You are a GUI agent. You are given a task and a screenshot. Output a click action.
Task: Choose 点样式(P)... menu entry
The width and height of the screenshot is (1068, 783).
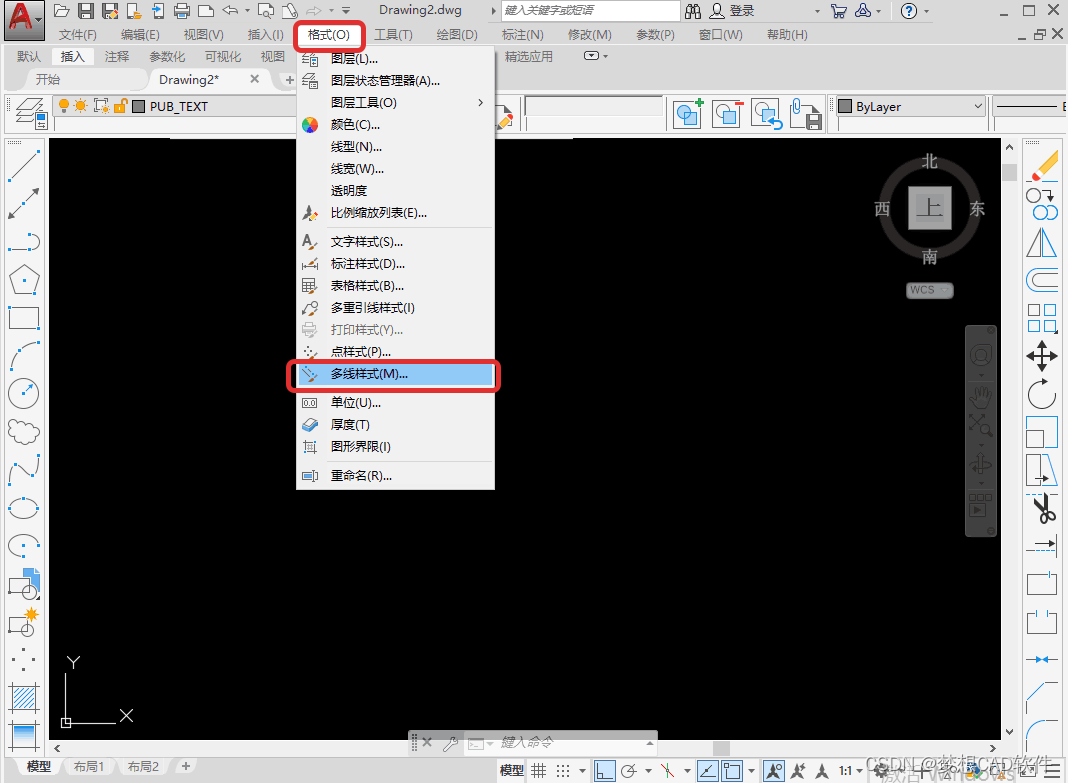[395, 351]
